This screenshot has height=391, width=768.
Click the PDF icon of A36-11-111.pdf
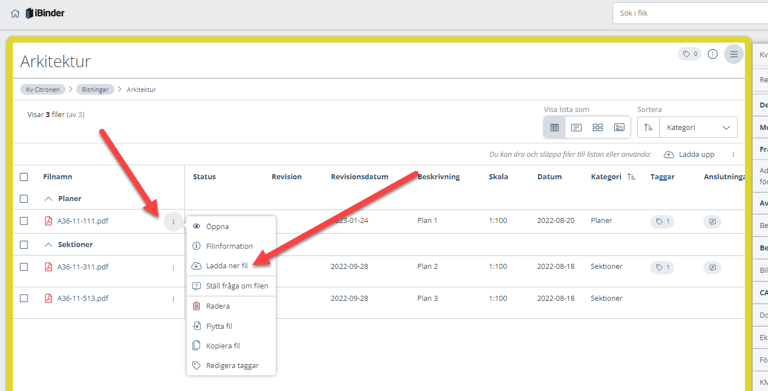(x=48, y=221)
